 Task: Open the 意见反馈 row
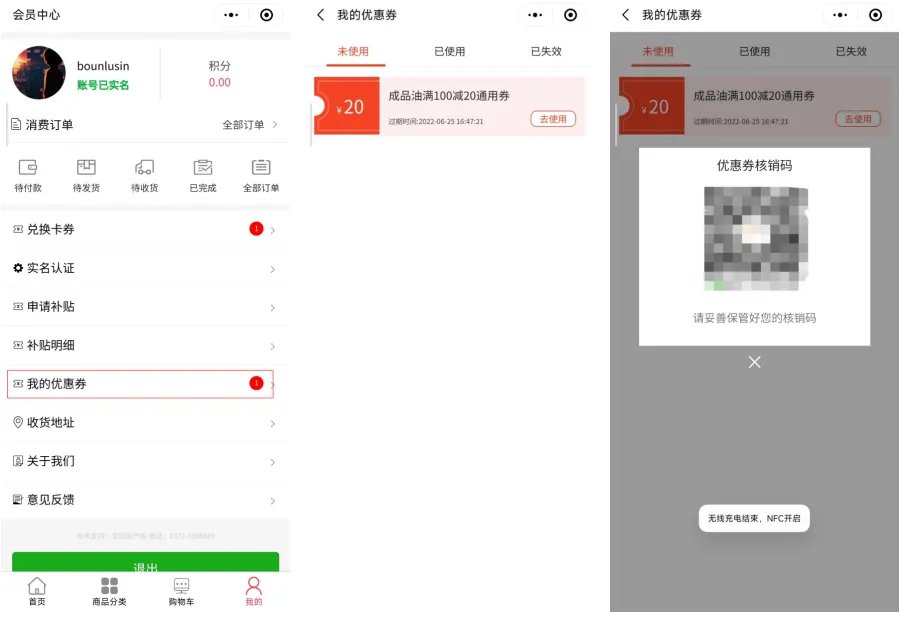pyautogui.click(x=144, y=500)
